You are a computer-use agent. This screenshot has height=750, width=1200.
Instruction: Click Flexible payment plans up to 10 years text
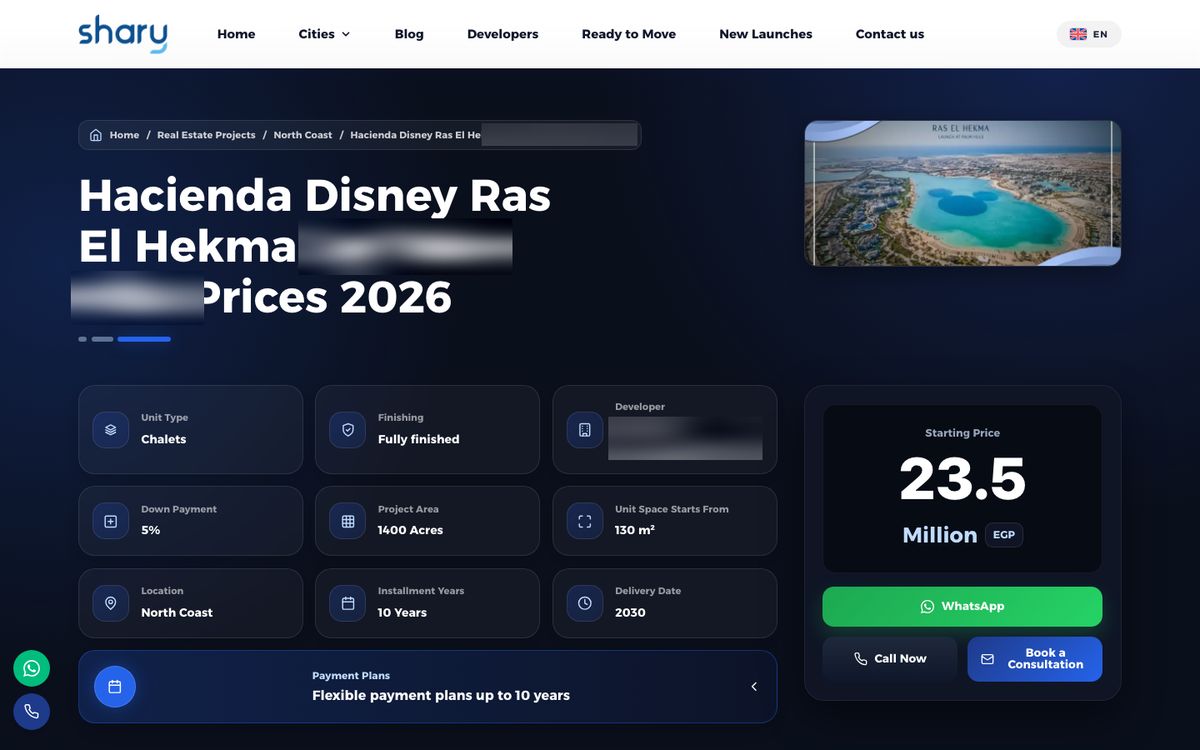tap(441, 696)
